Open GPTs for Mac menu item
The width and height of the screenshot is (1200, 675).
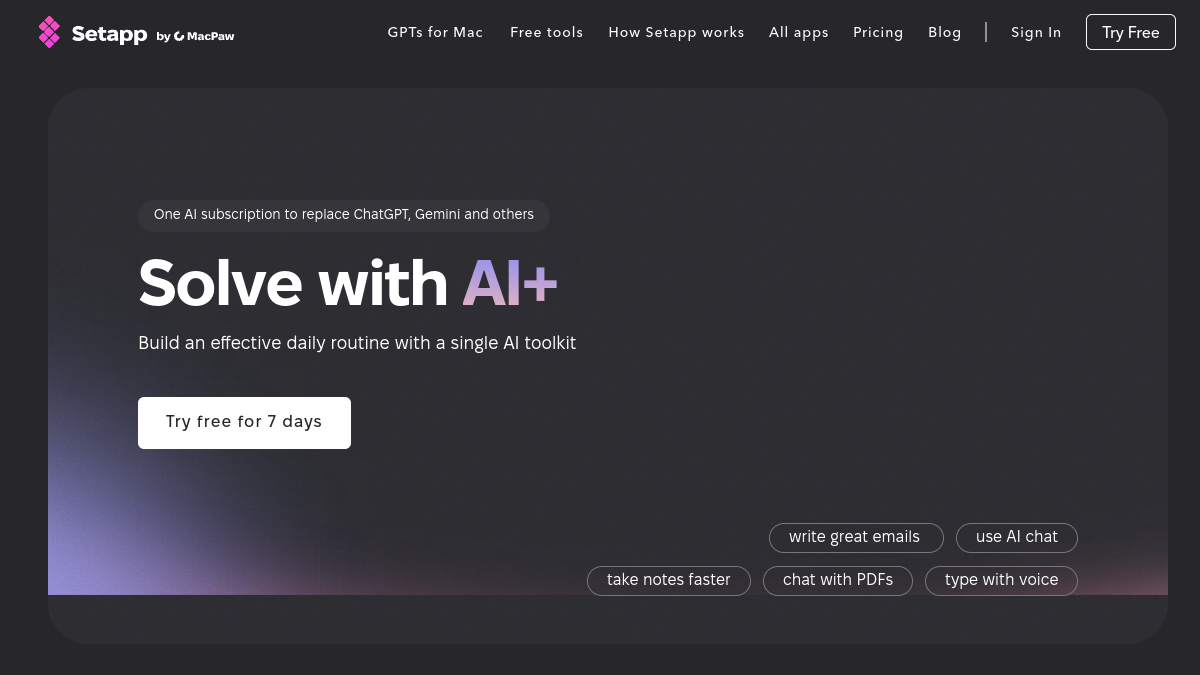[435, 32]
